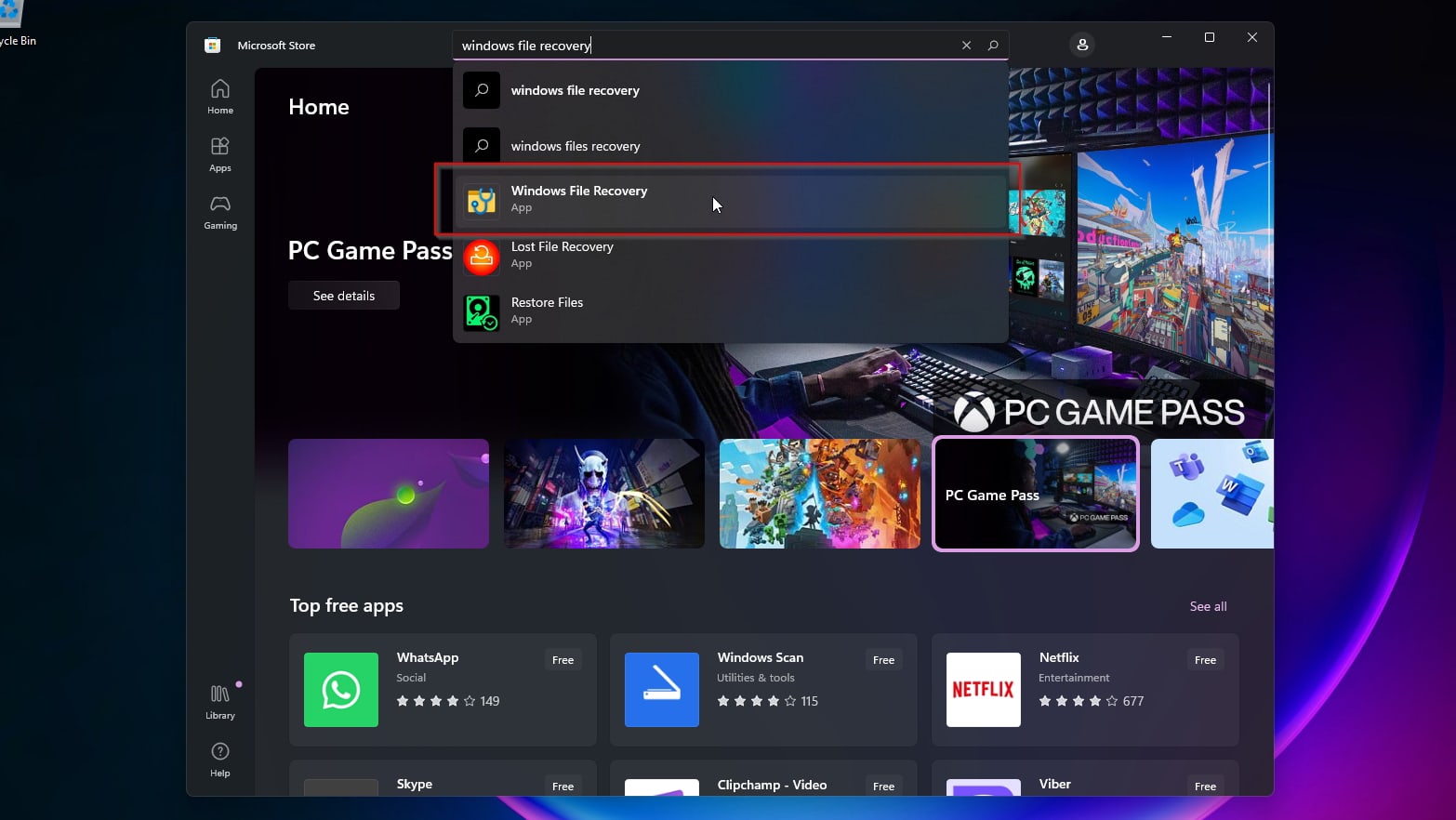The height and width of the screenshot is (820, 1456).
Task: Open the WhatsApp app card
Action: tap(443, 690)
